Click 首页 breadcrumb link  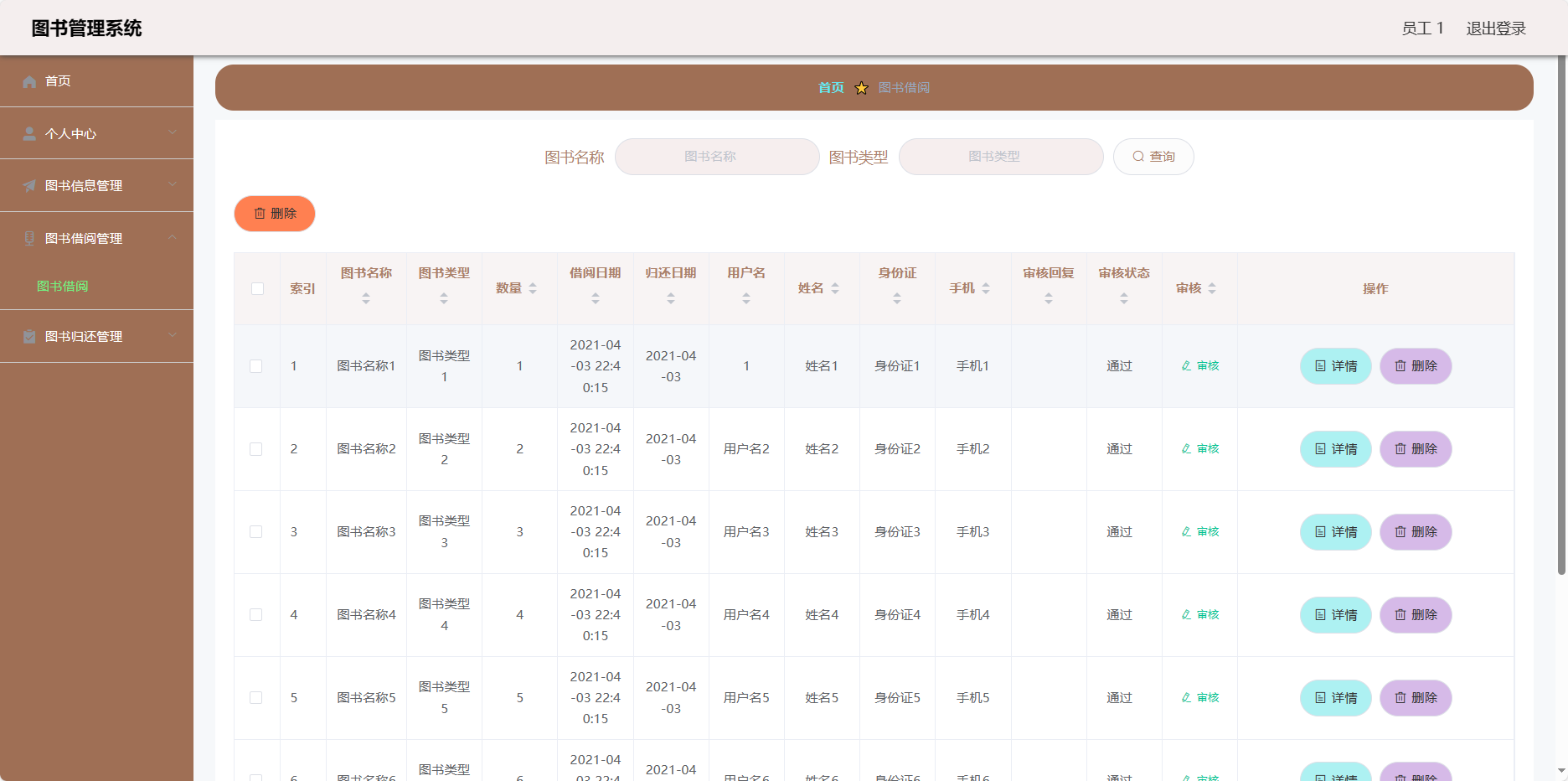point(831,88)
